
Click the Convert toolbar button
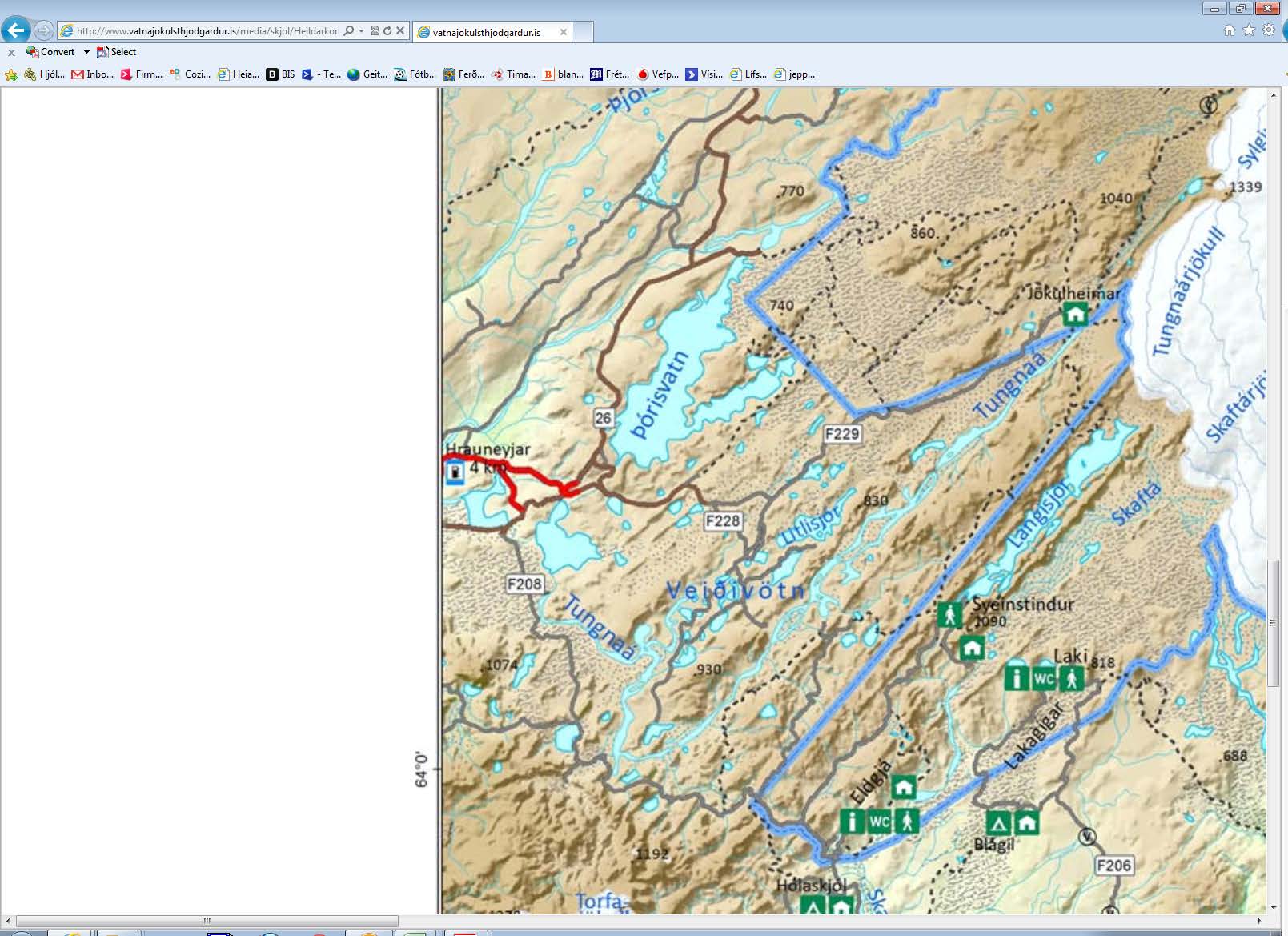50,52
